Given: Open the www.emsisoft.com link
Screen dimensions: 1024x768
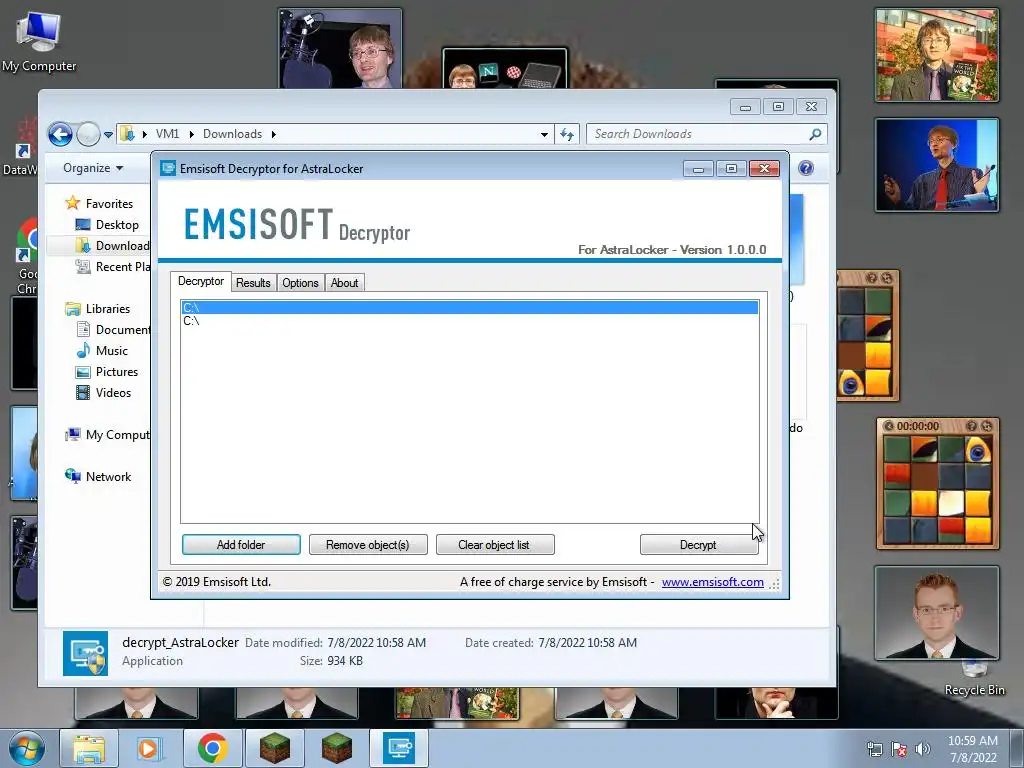Looking at the screenshot, I should click(712, 582).
